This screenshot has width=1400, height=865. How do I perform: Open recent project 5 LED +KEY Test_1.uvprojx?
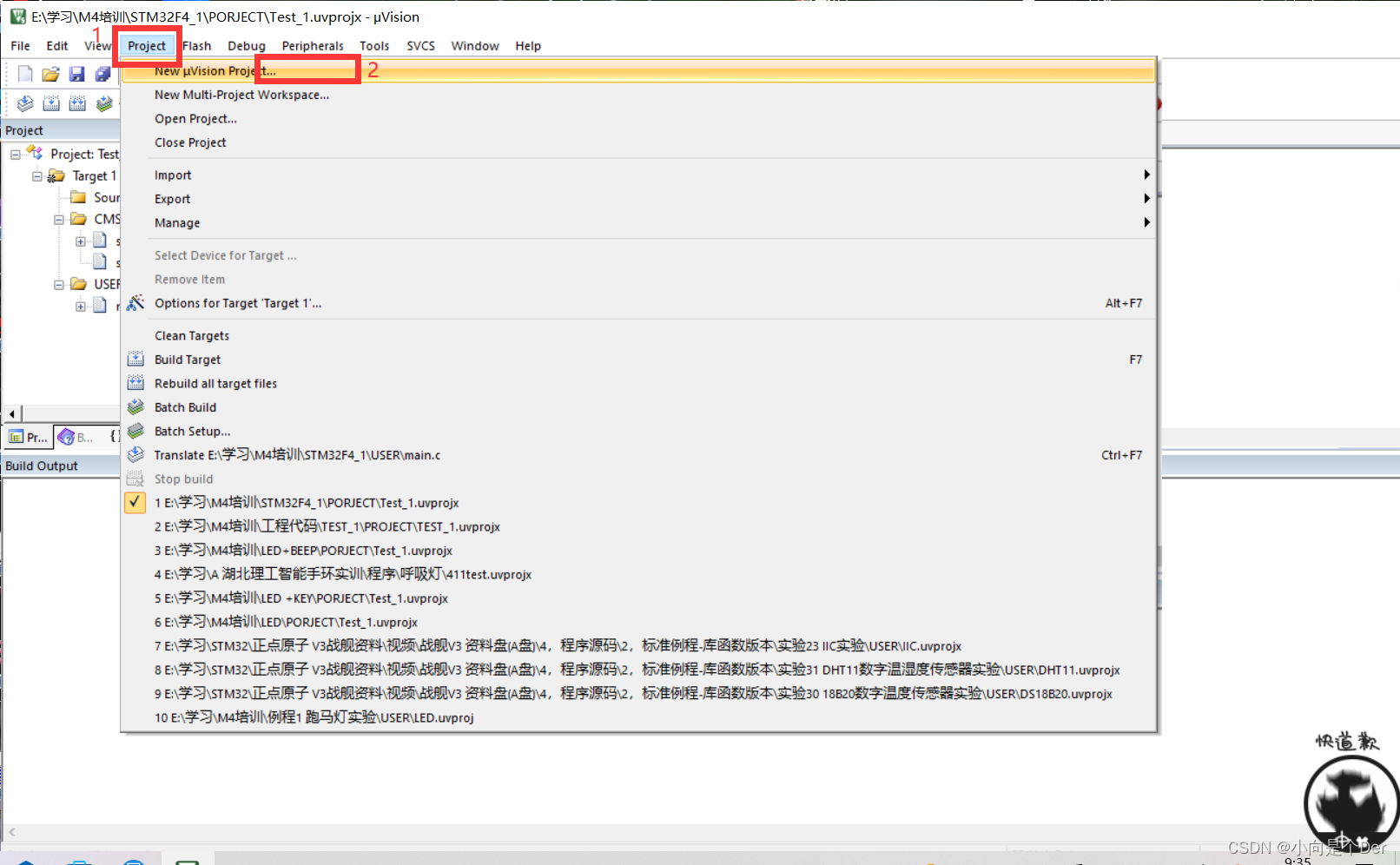click(639, 598)
